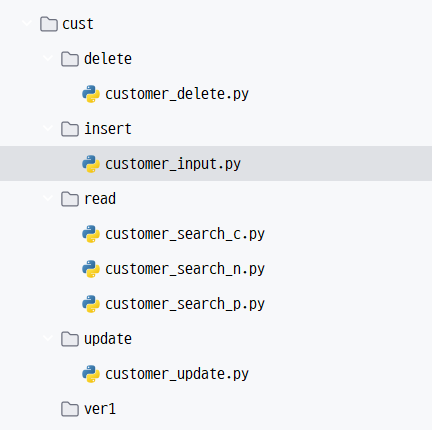This screenshot has width=432, height=430.
Task: Open customer_update.py file name
Action: (177, 374)
